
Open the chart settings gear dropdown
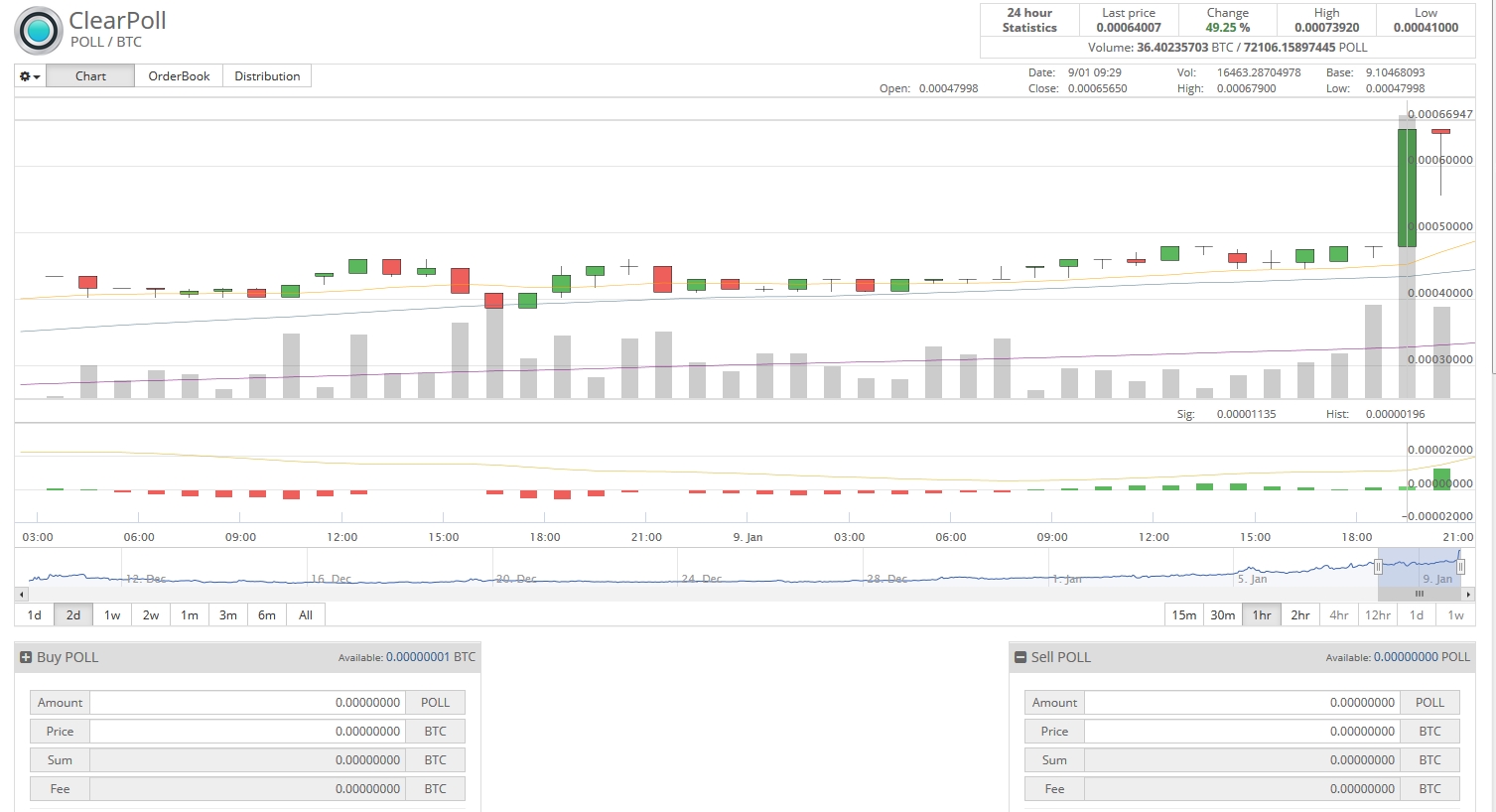click(31, 76)
